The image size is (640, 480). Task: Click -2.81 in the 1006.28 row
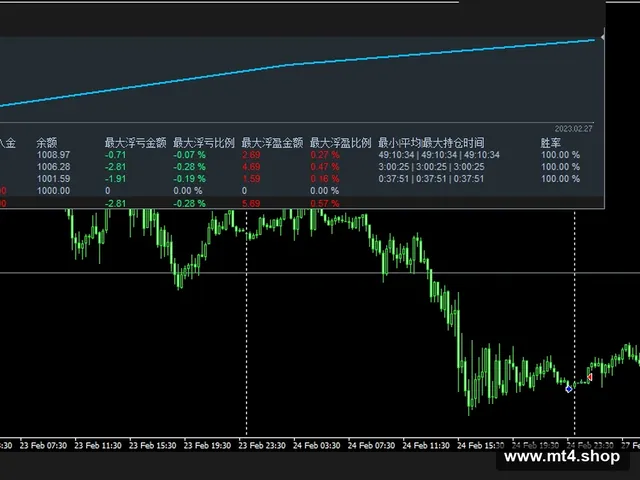(x=116, y=167)
